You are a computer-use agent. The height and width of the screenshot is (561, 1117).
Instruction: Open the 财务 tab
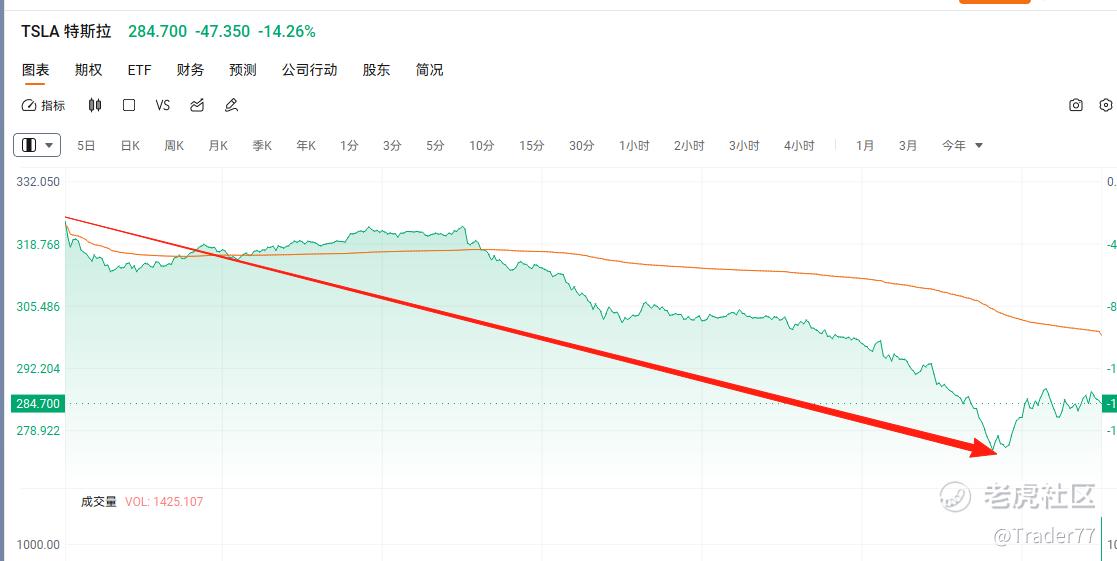[190, 70]
